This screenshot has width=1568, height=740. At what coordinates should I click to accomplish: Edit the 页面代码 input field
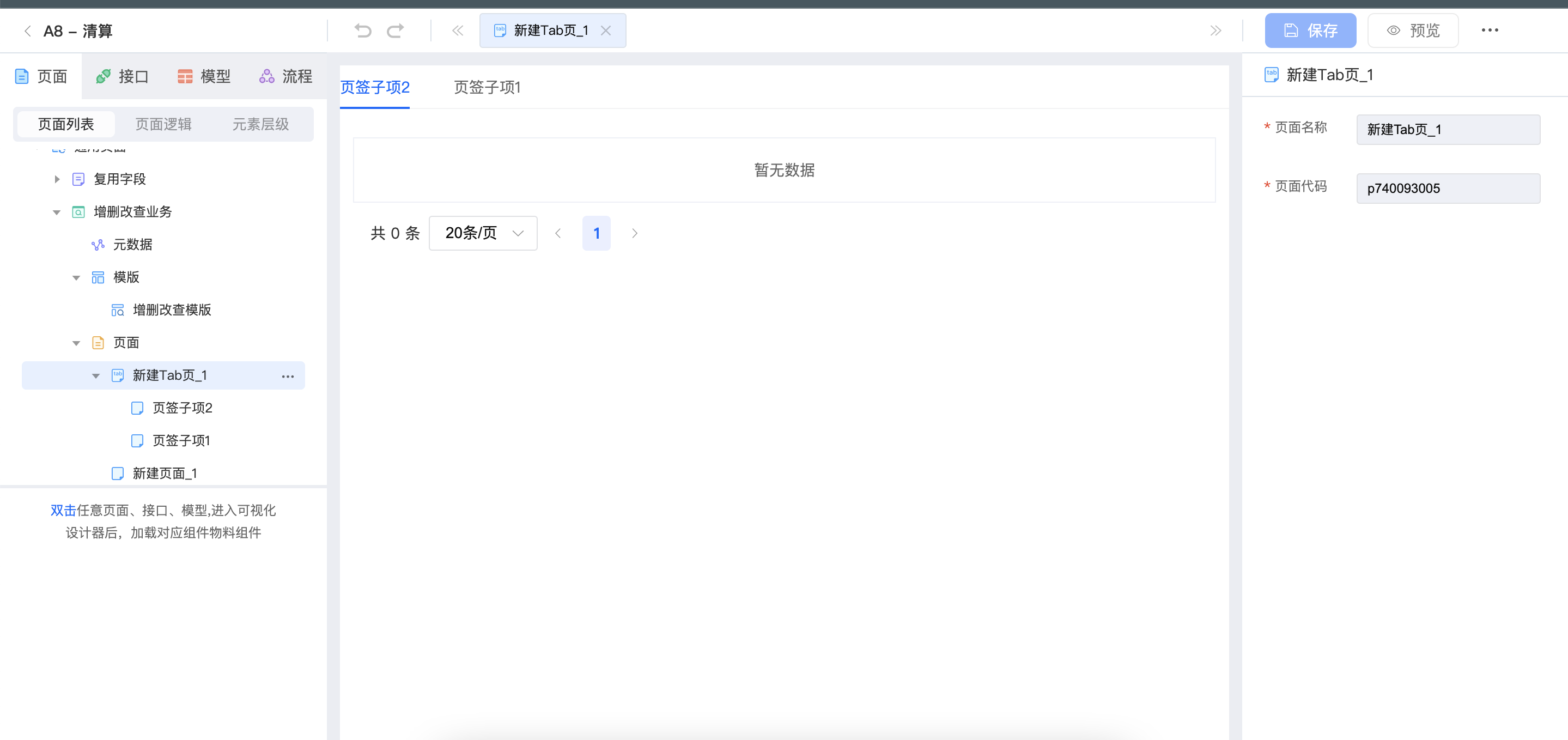1448,189
